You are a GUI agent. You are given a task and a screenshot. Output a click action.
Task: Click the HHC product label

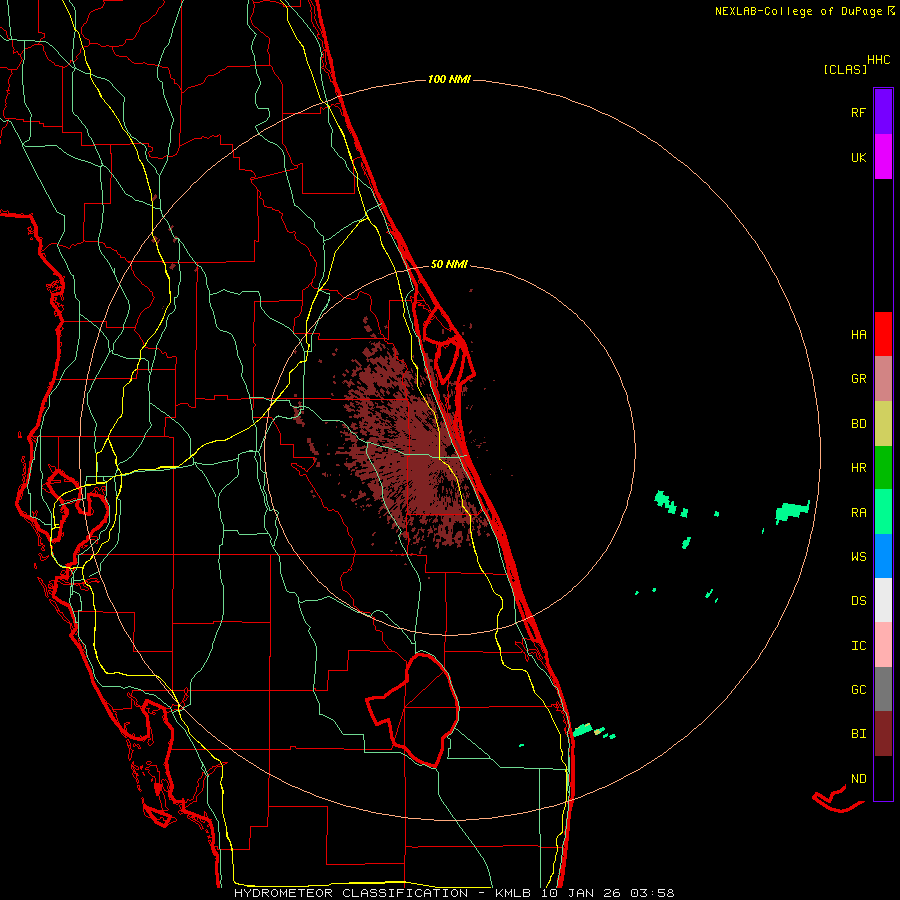click(x=878, y=60)
